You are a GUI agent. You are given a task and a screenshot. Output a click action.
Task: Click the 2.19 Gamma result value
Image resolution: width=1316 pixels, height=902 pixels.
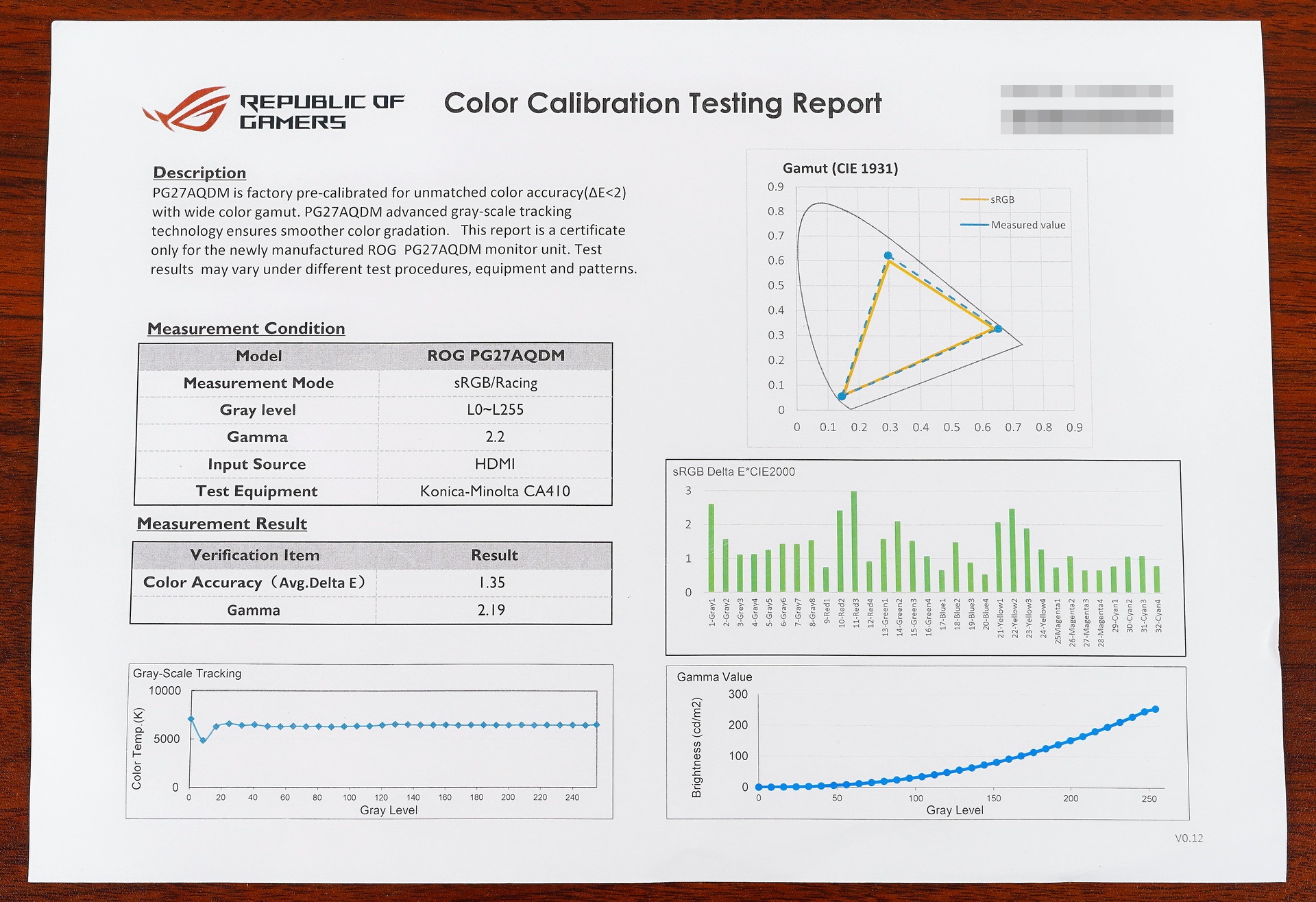491,610
